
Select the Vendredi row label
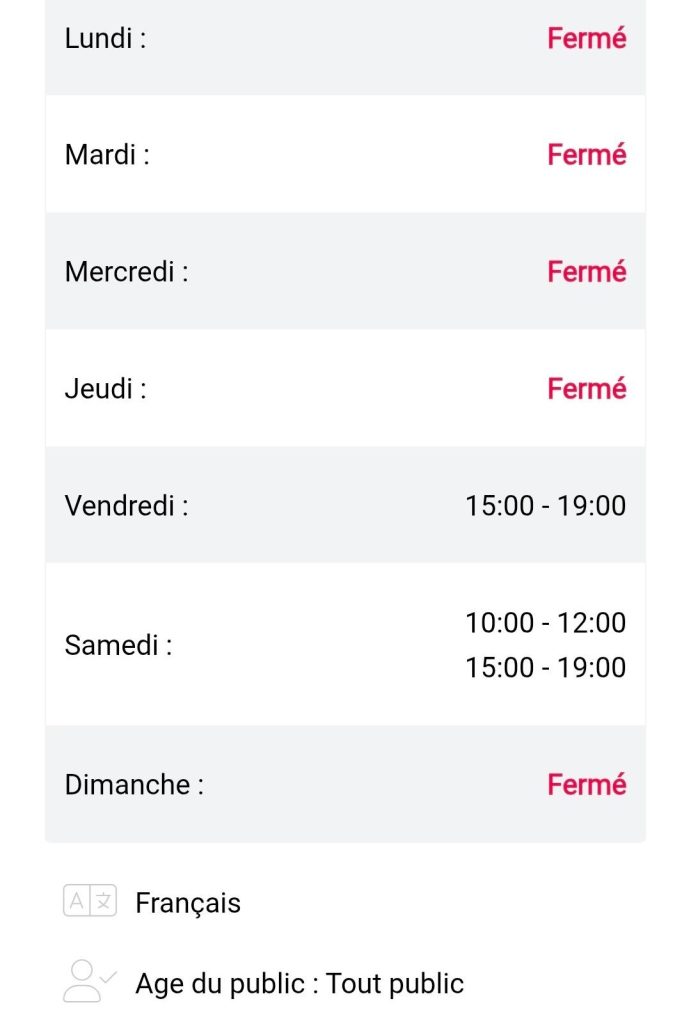(126, 505)
